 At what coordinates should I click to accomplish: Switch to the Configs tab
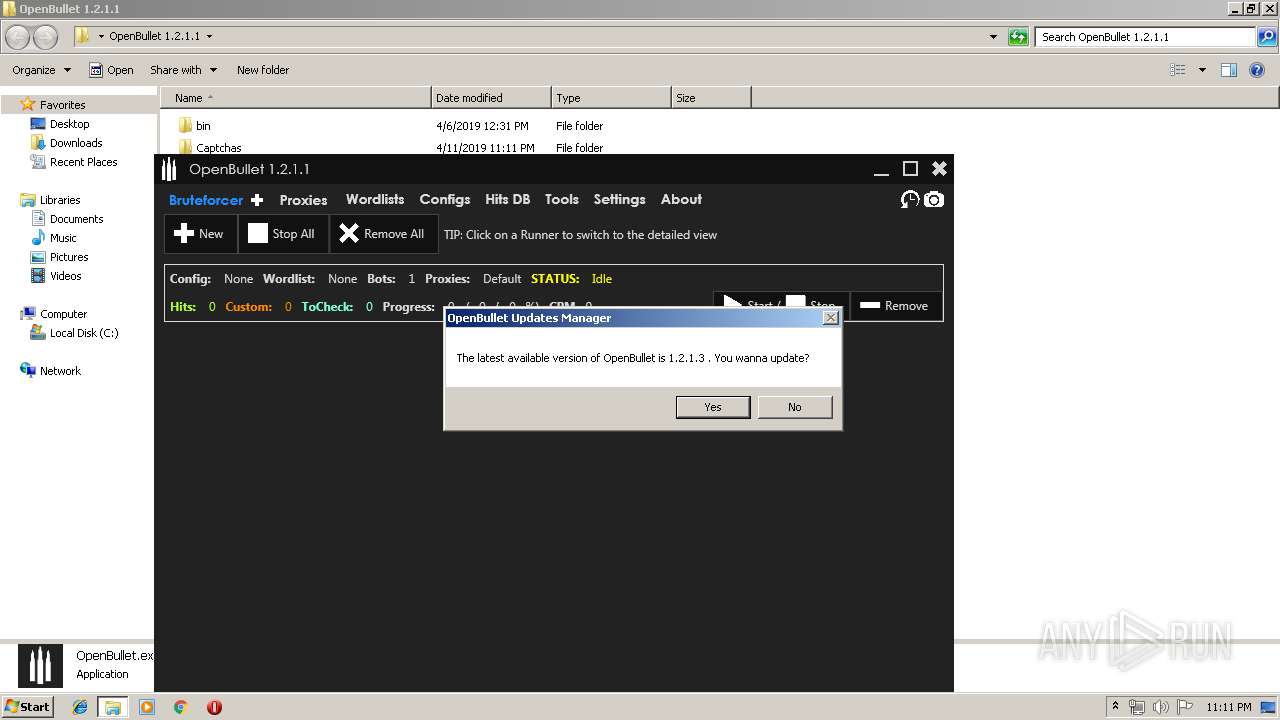point(445,199)
